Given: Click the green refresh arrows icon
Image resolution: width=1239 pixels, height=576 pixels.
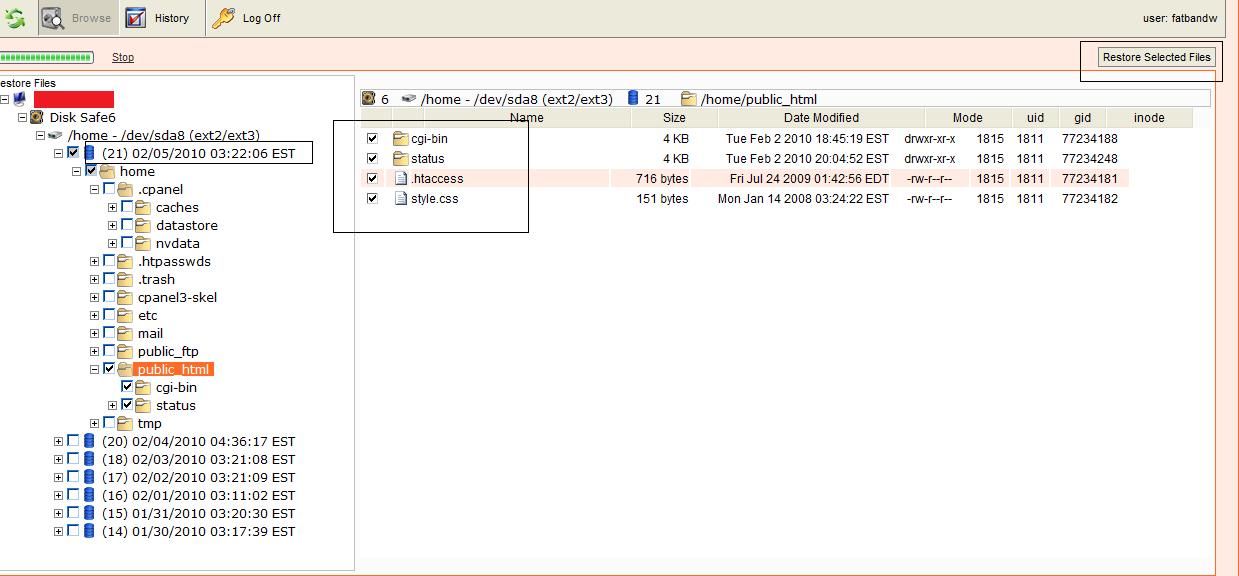Looking at the screenshot, I should 14,17.
